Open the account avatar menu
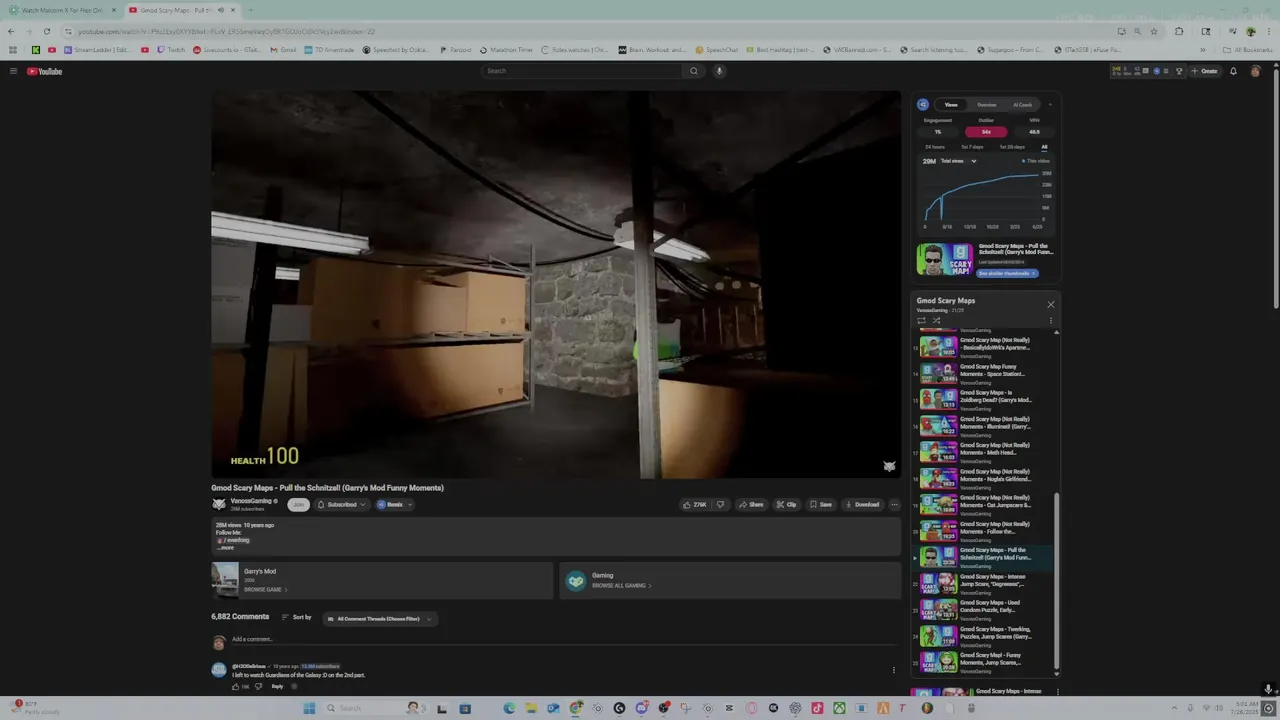 (x=1255, y=71)
